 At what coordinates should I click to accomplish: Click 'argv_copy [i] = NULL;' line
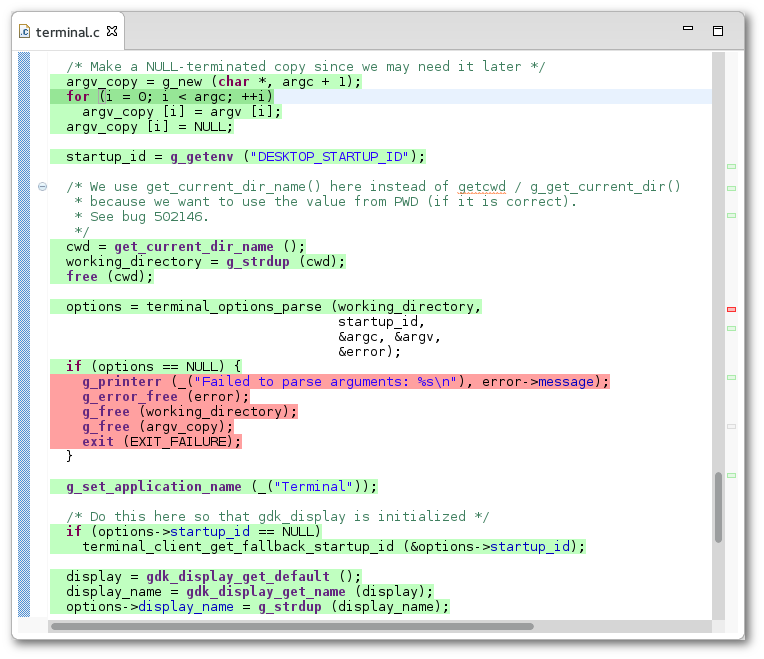click(x=150, y=127)
